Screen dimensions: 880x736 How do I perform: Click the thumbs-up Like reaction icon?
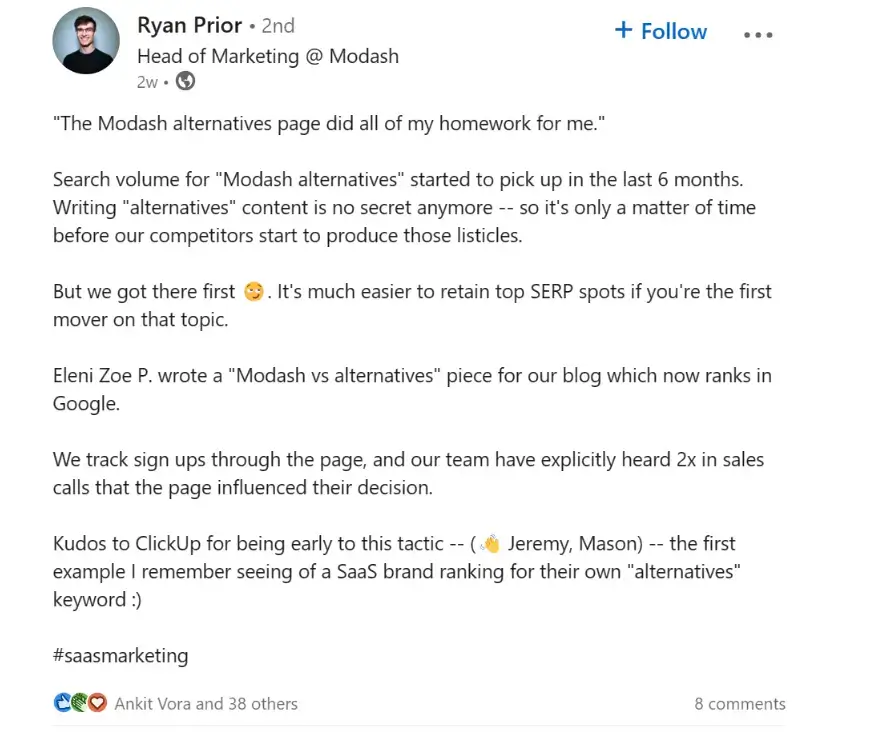click(62, 702)
